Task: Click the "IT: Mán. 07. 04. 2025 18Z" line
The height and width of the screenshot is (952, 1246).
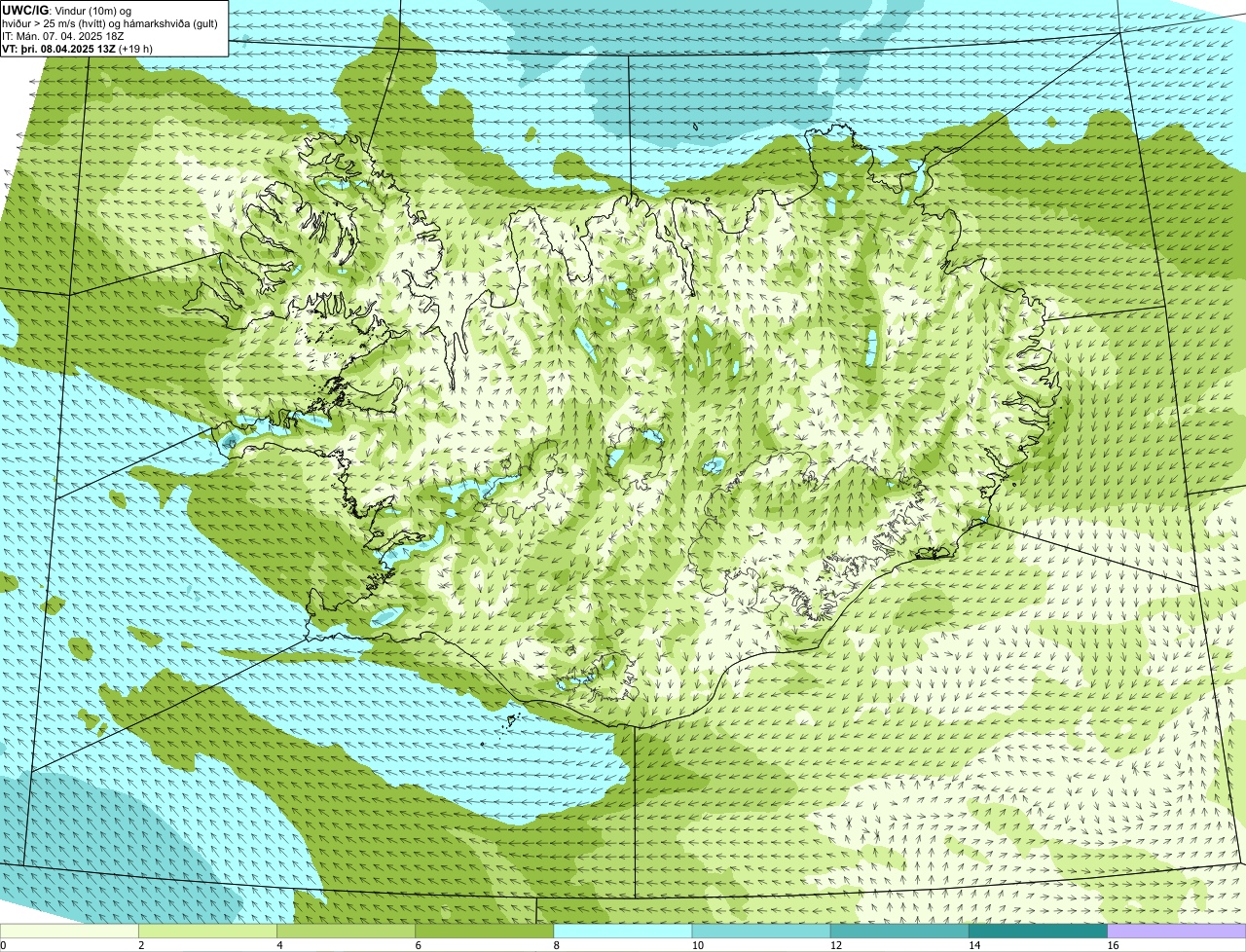Action: (x=63, y=36)
